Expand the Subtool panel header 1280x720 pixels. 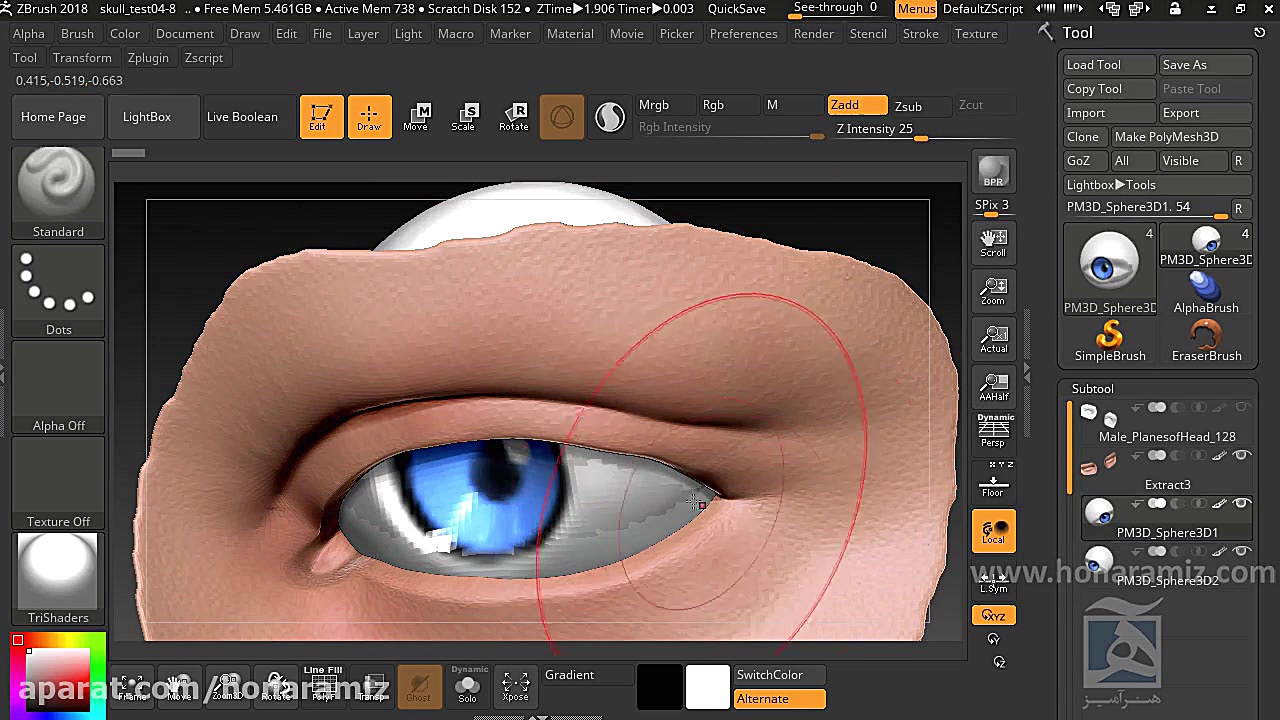point(1092,388)
